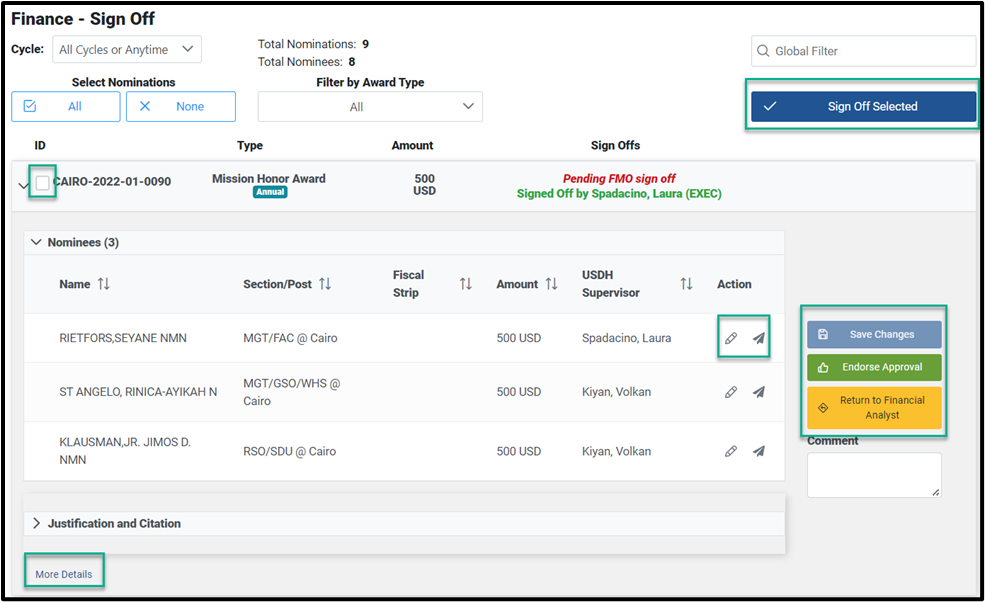Image resolution: width=985 pixels, height=602 pixels.
Task: Click pencil icon for KLAUSMAN,JR. JIMOS D.
Action: 731,451
